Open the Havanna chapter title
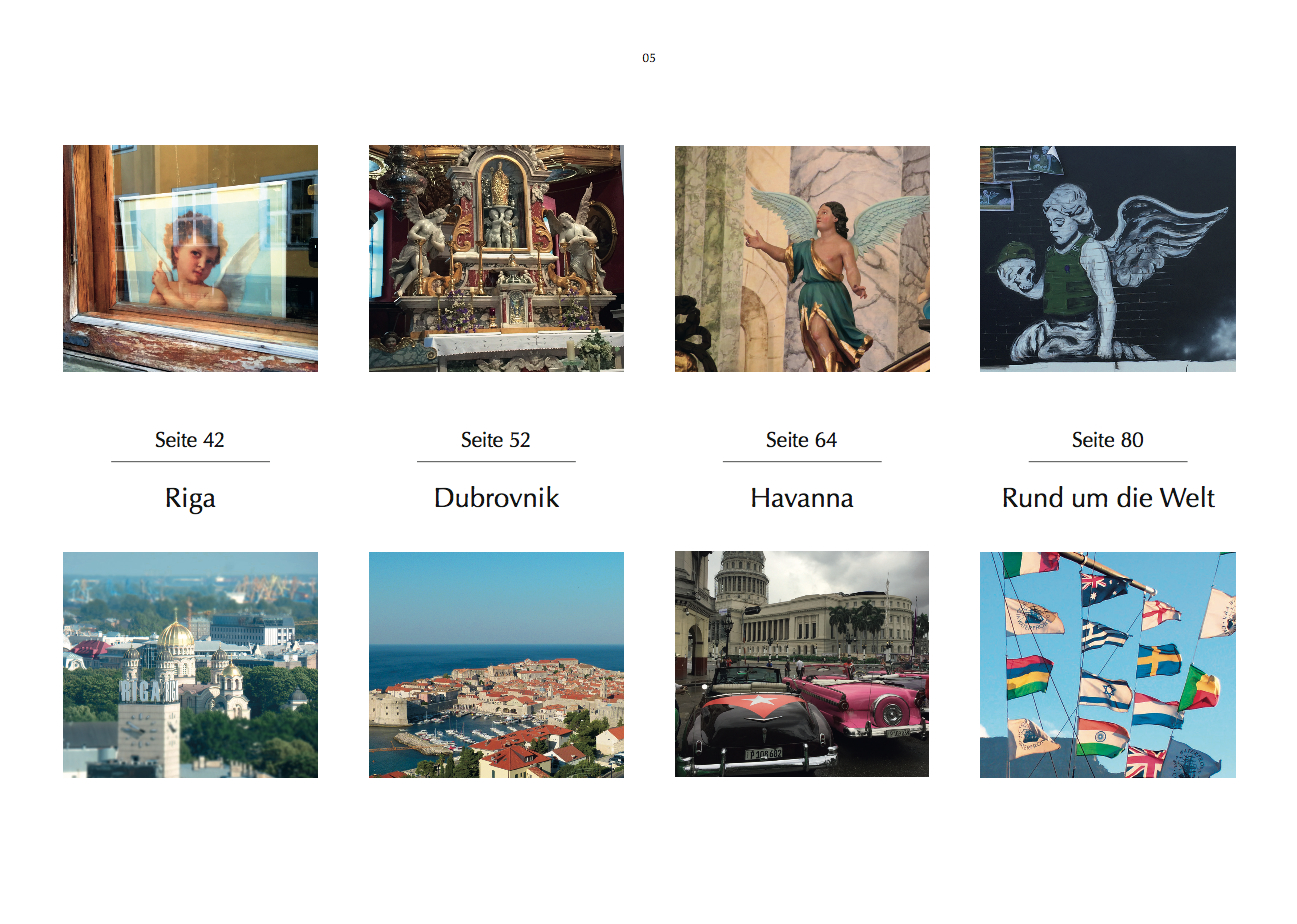1297x924 pixels. coord(802,498)
